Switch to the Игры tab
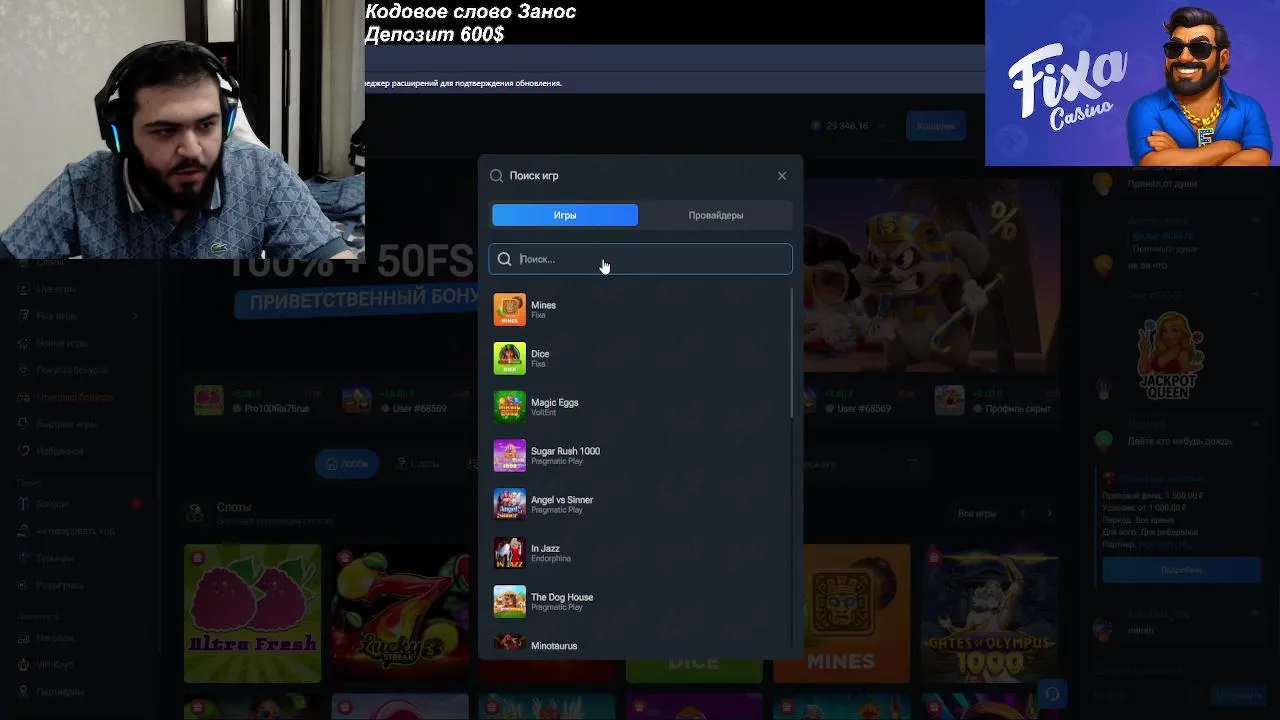This screenshot has width=1280, height=720. click(x=565, y=215)
